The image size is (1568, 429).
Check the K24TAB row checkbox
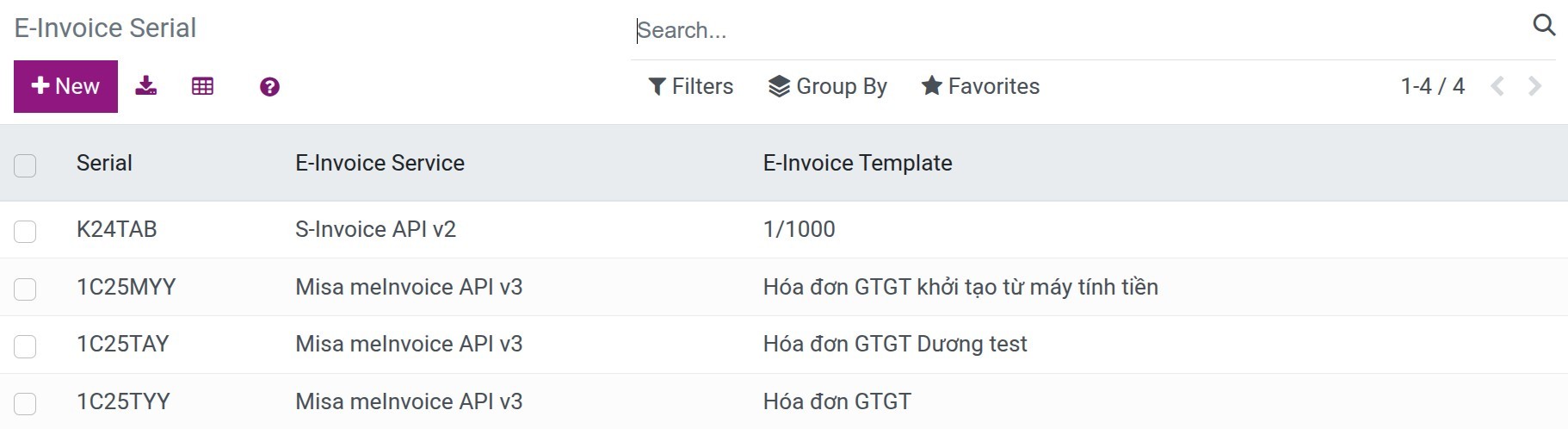coord(25,231)
